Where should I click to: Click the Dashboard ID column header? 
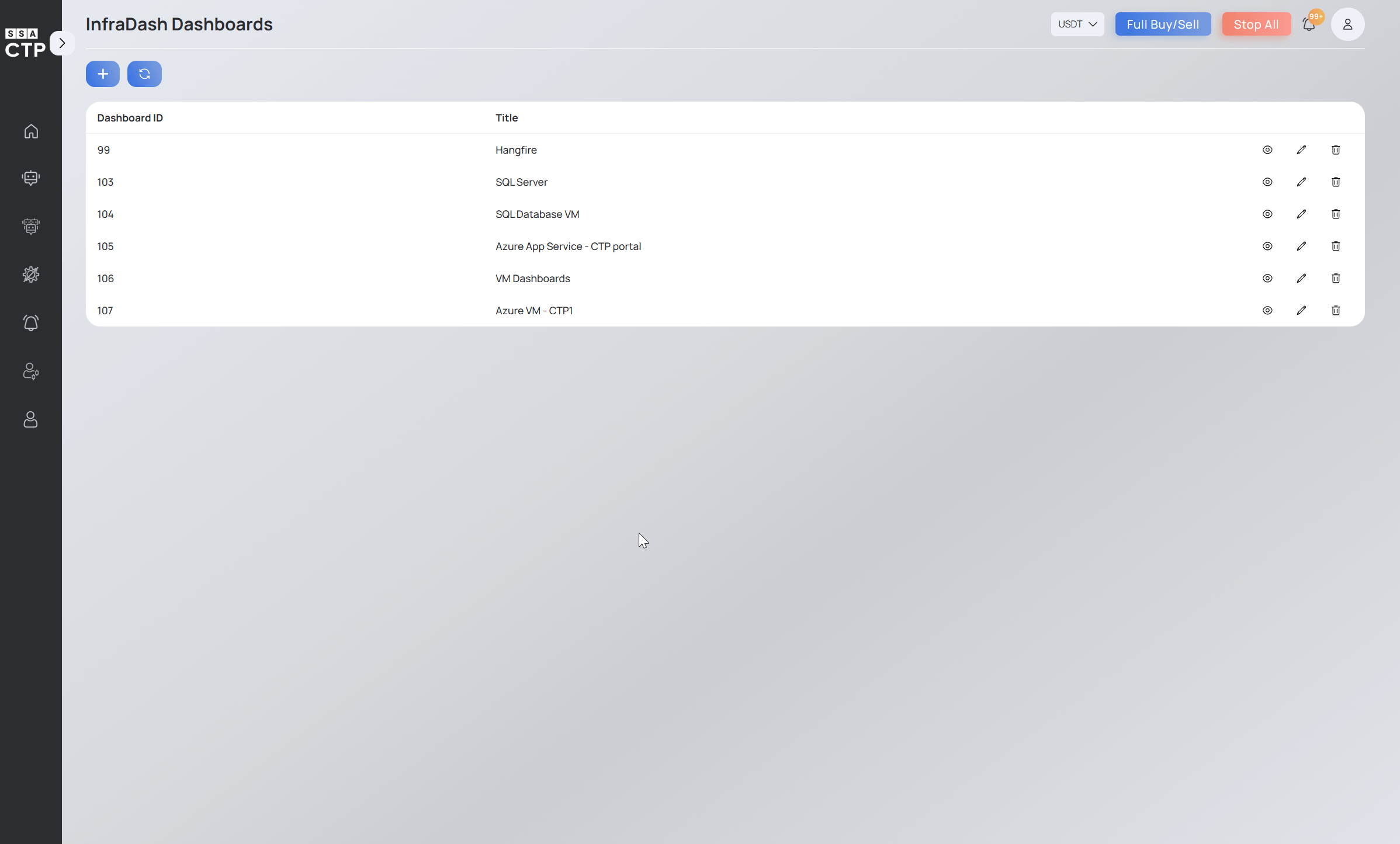click(x=130, y=118)
